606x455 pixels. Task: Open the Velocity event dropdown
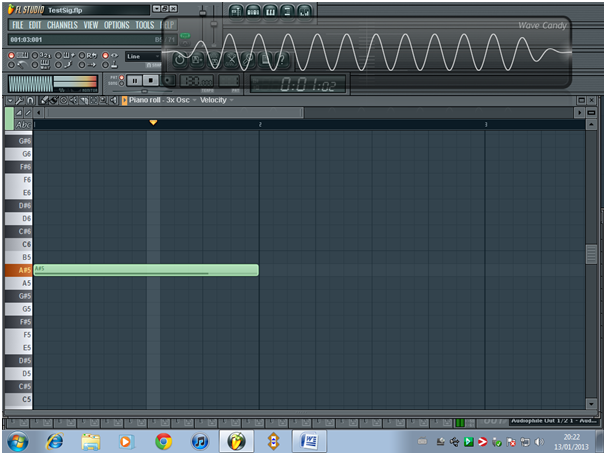[x=215, y=100]
